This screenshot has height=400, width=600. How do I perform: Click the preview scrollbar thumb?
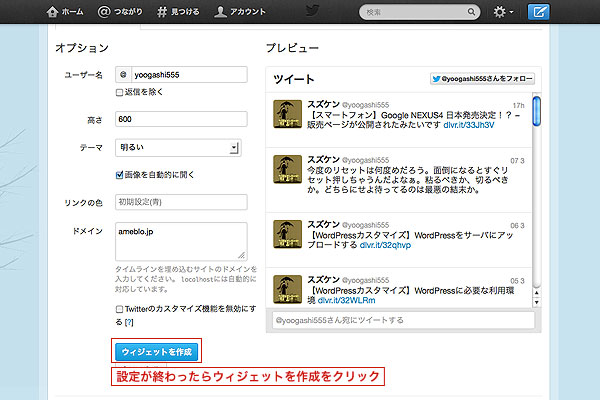click(x=536, y=111)
